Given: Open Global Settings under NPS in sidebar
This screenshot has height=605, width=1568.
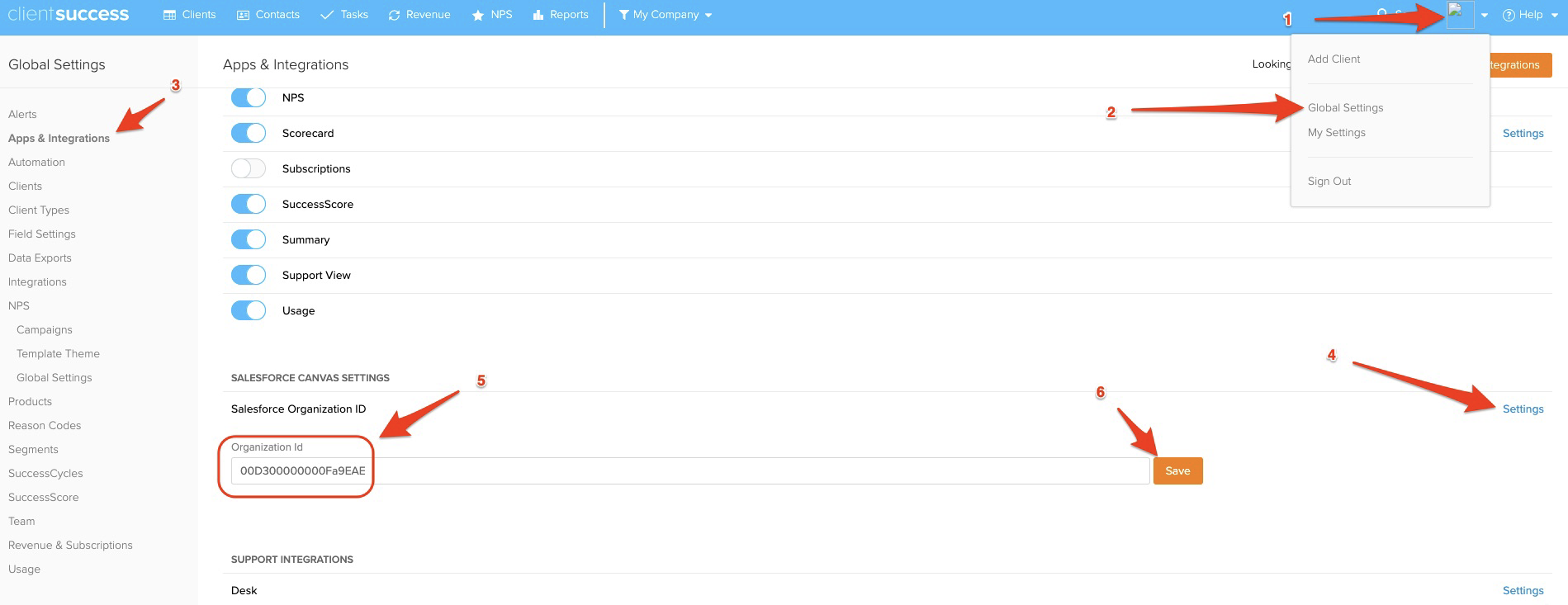Looking at the screenshot, I should click(54, 377).
